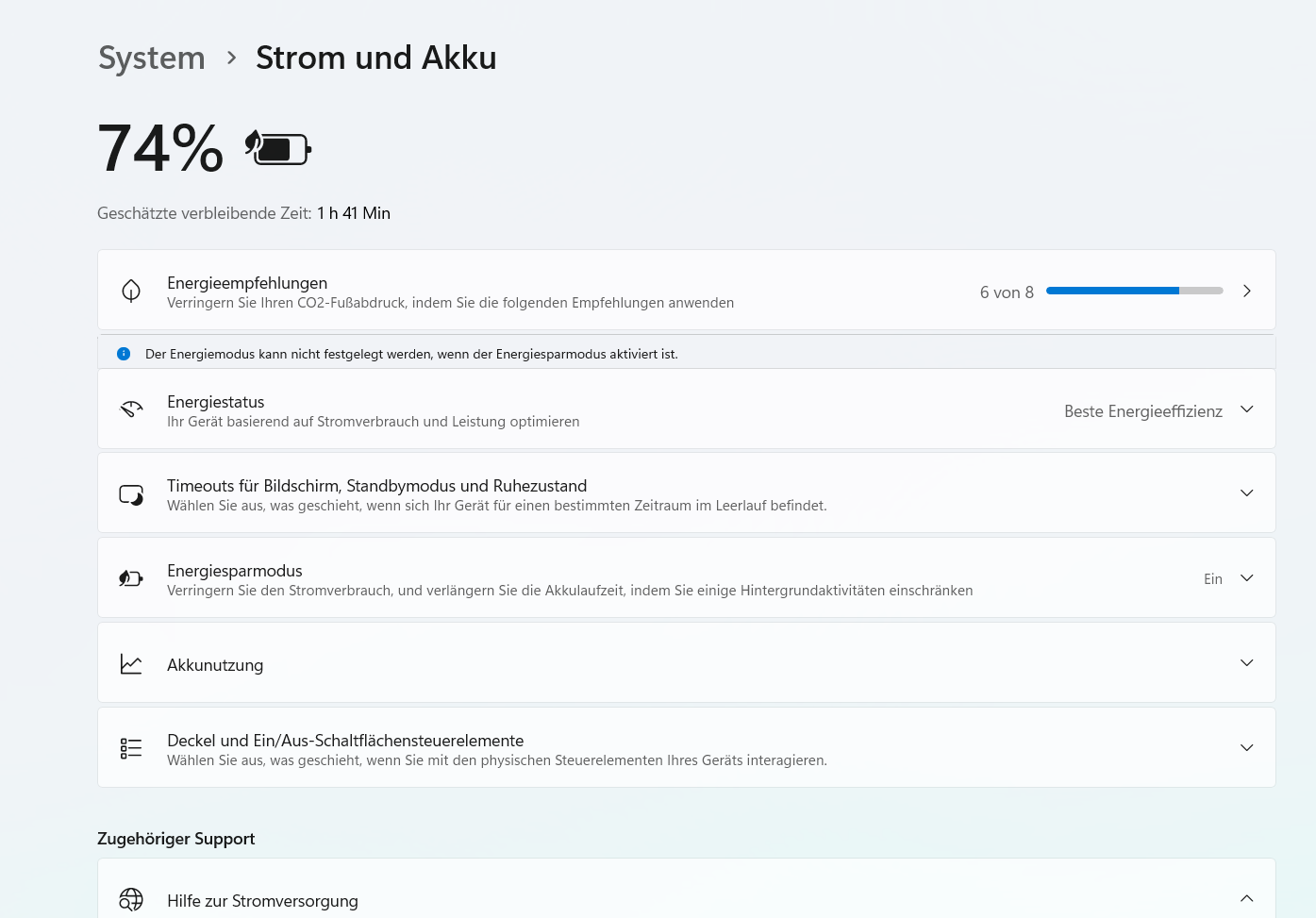Click the leaf icon for Energieempfehlungen

(x=131, y=291)
